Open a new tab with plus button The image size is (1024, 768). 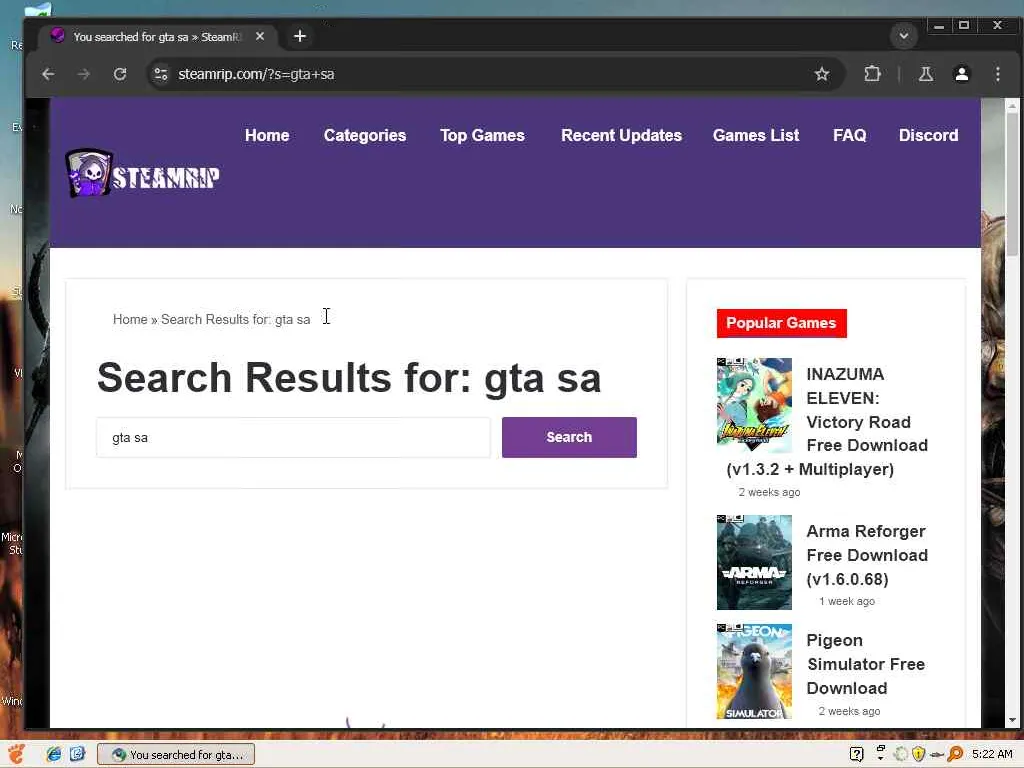[x=300, y=37]
